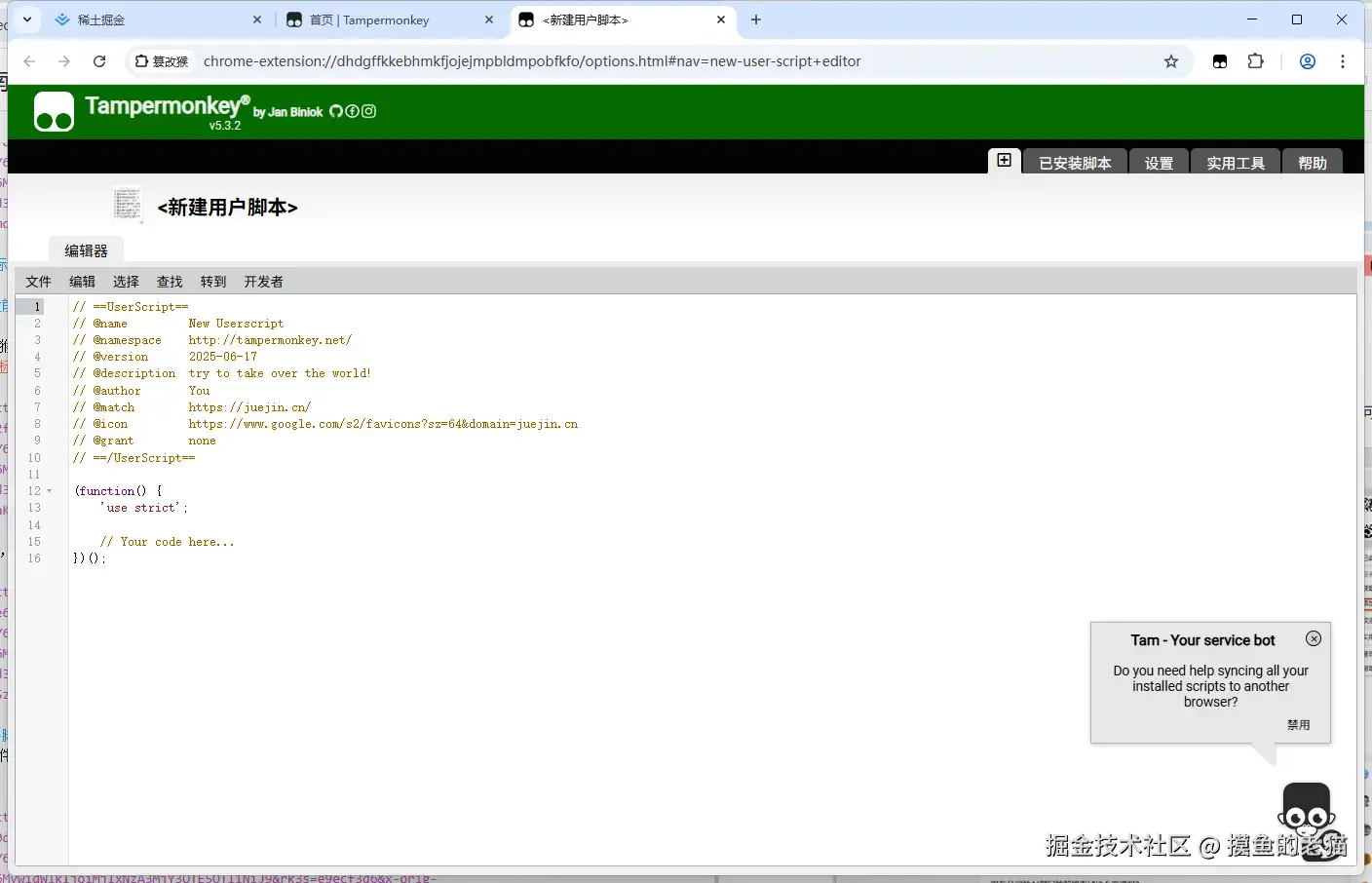Close the 稀土掘金 browser tab

click(257, 19)
